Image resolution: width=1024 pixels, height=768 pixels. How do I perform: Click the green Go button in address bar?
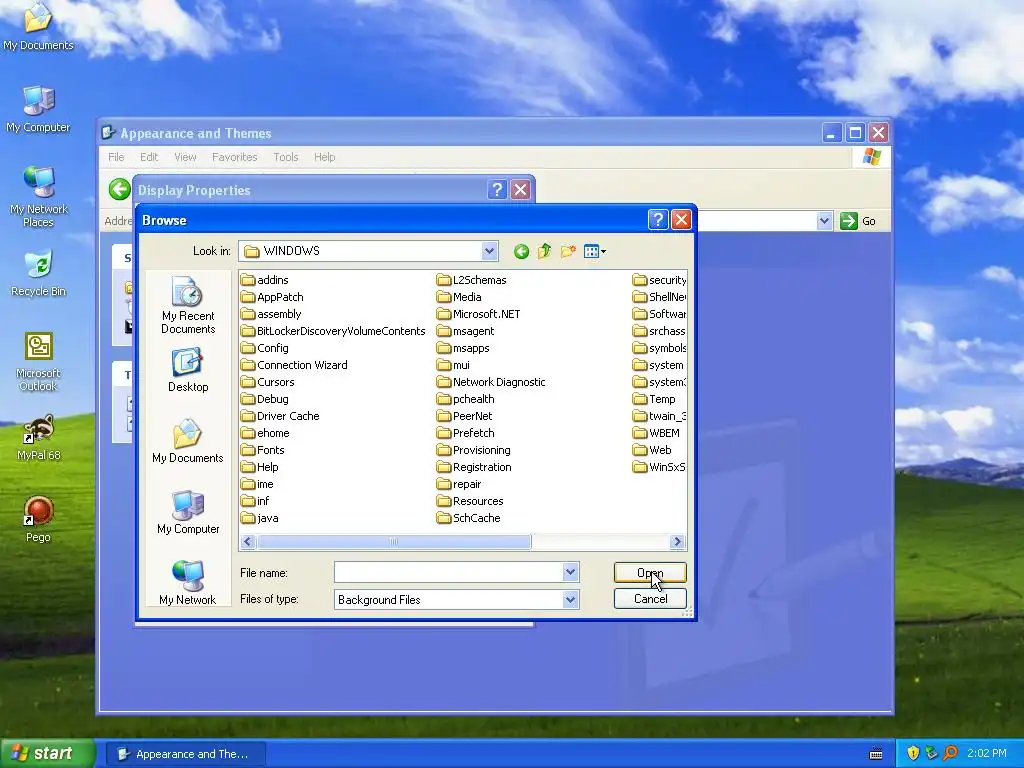[857, 221]
